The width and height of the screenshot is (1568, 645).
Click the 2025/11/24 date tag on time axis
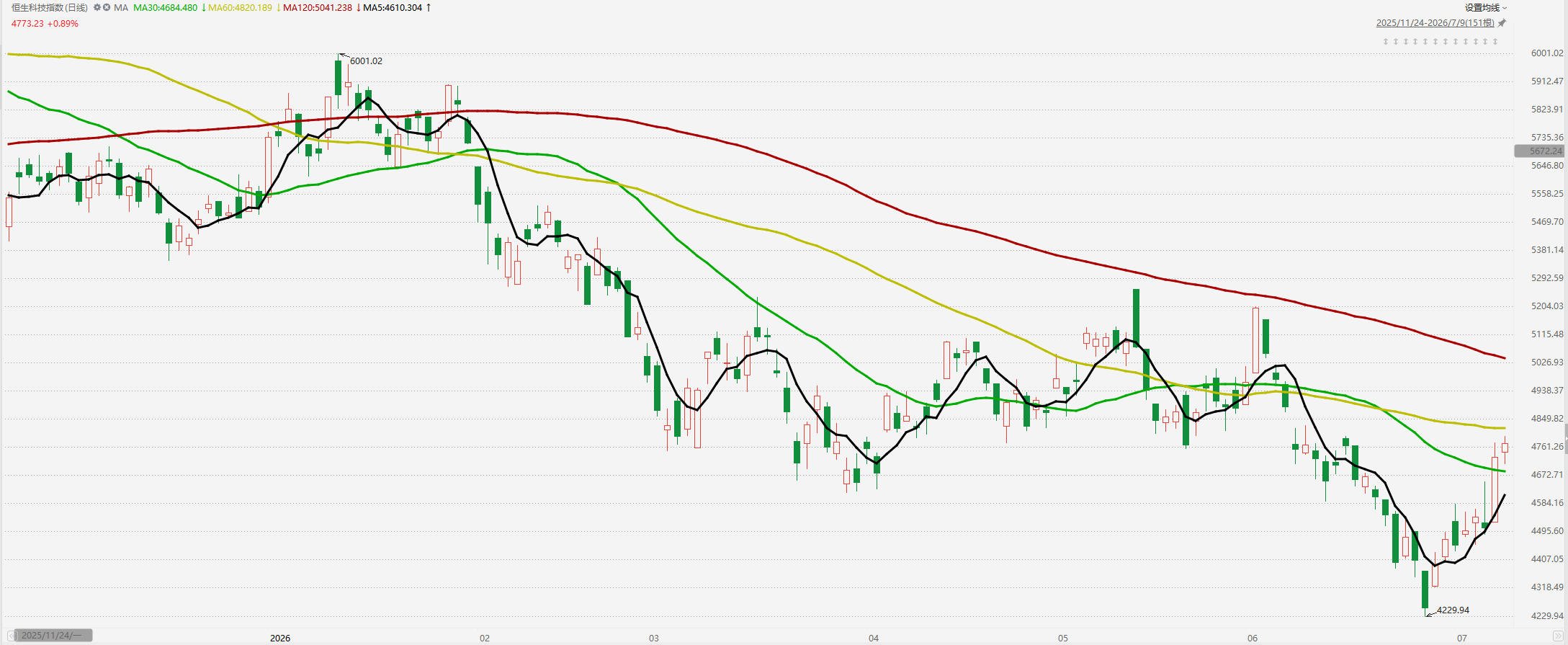click(x=53, y=635)
